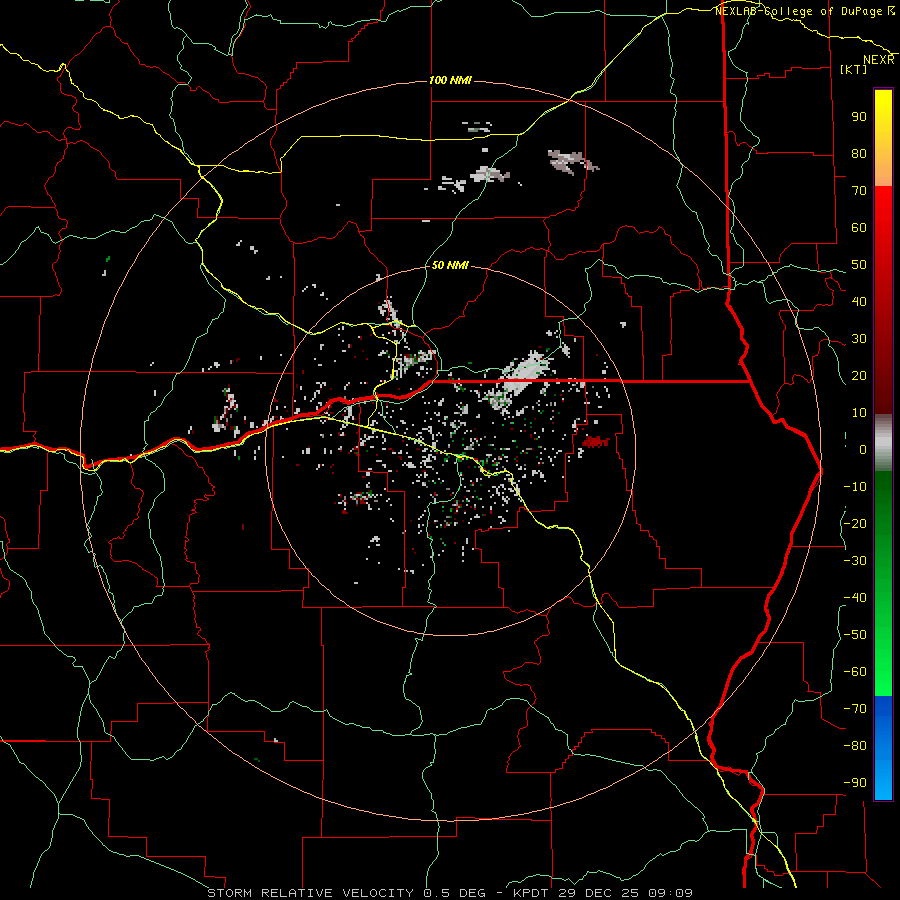The width and height of the screenshot is (900, 900).
Task: Select the 0 value on the velocity scale
Action: (863, 450)
